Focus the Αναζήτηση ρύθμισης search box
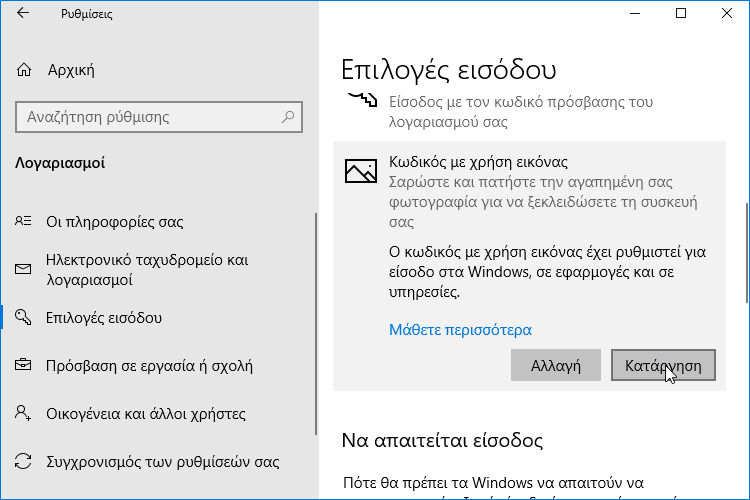Image resolution: width=750 pixels, height=500 pixels. (x=159, y=117)
